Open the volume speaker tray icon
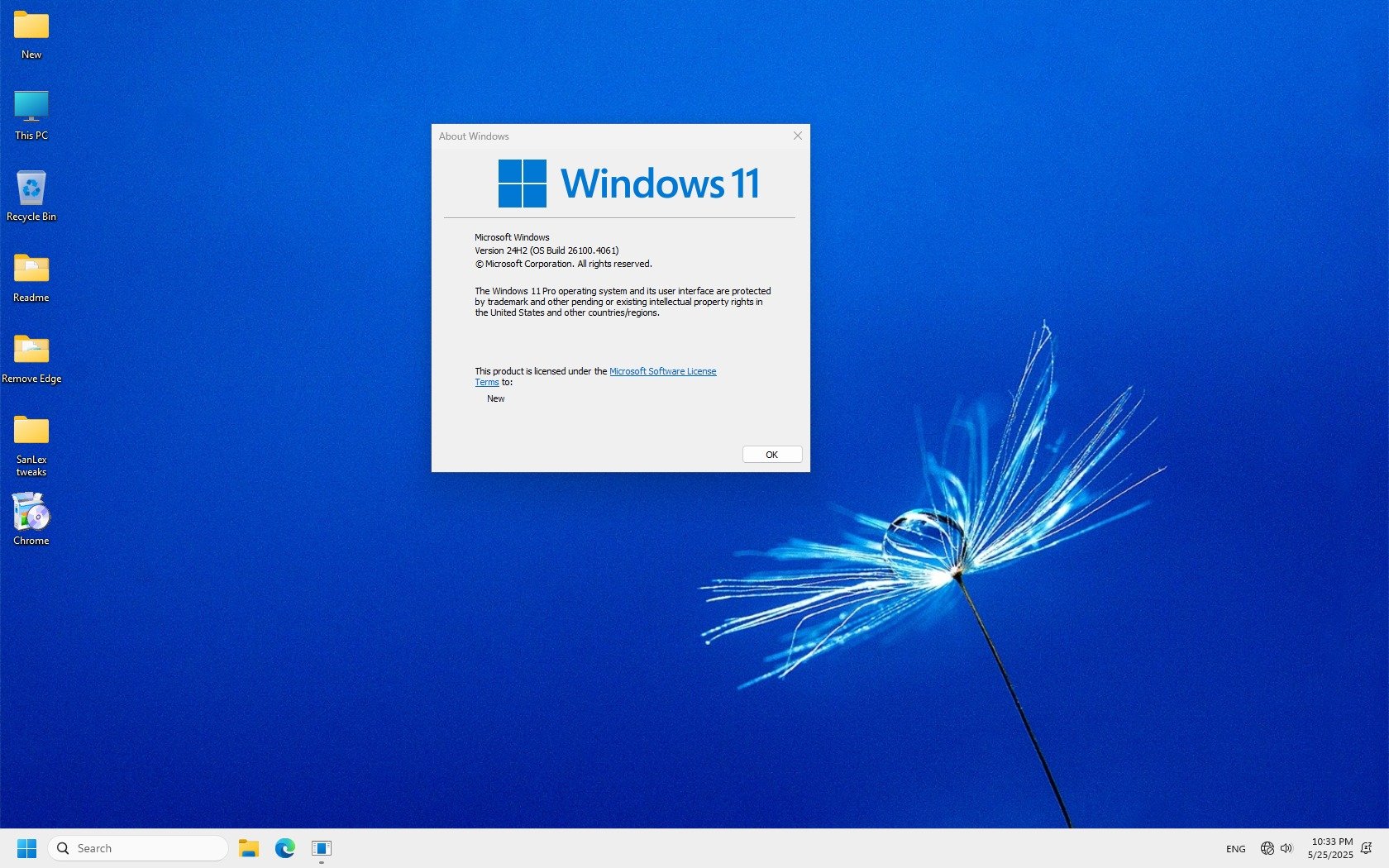The image size is (1389, 868). point(1286,848)
